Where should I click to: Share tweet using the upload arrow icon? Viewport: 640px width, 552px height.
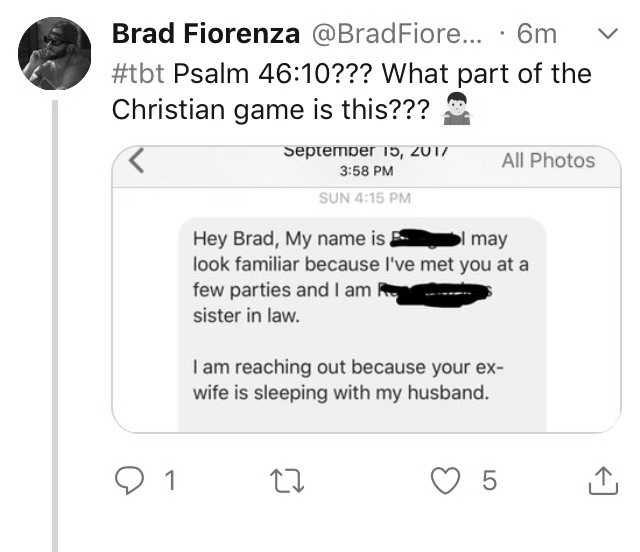[x=603, y=481]
